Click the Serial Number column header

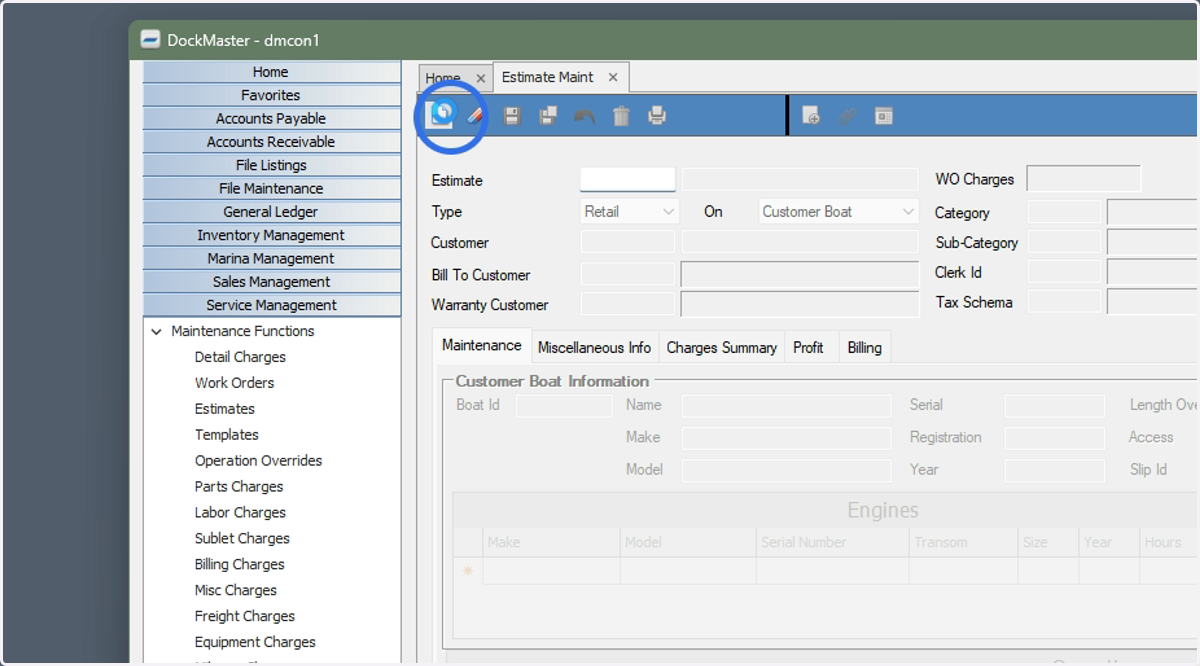(832, 542)
